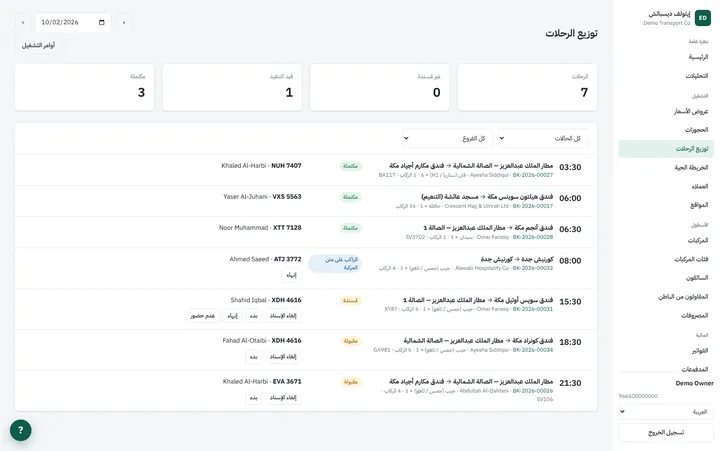This screenshot has width=720, height=451.
Task: Click the مكتملة card showing 3
Action: tap(84, 87)
